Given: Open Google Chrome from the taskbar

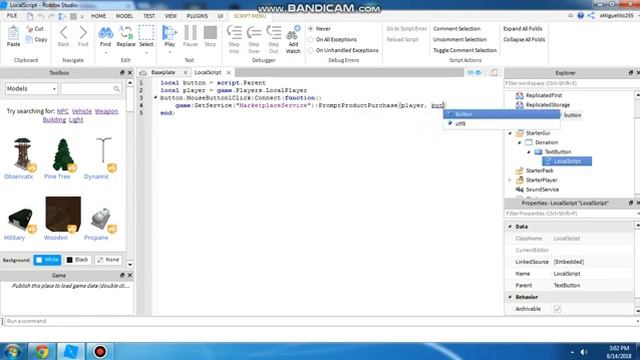Looking at the screenshot, I should [42, 351].
